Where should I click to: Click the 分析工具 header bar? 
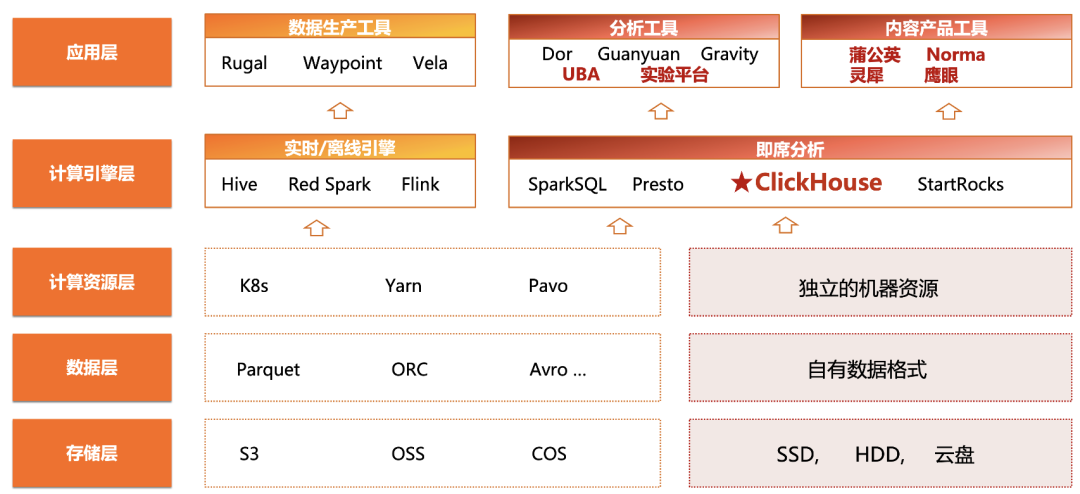click(x=644, y=27)
